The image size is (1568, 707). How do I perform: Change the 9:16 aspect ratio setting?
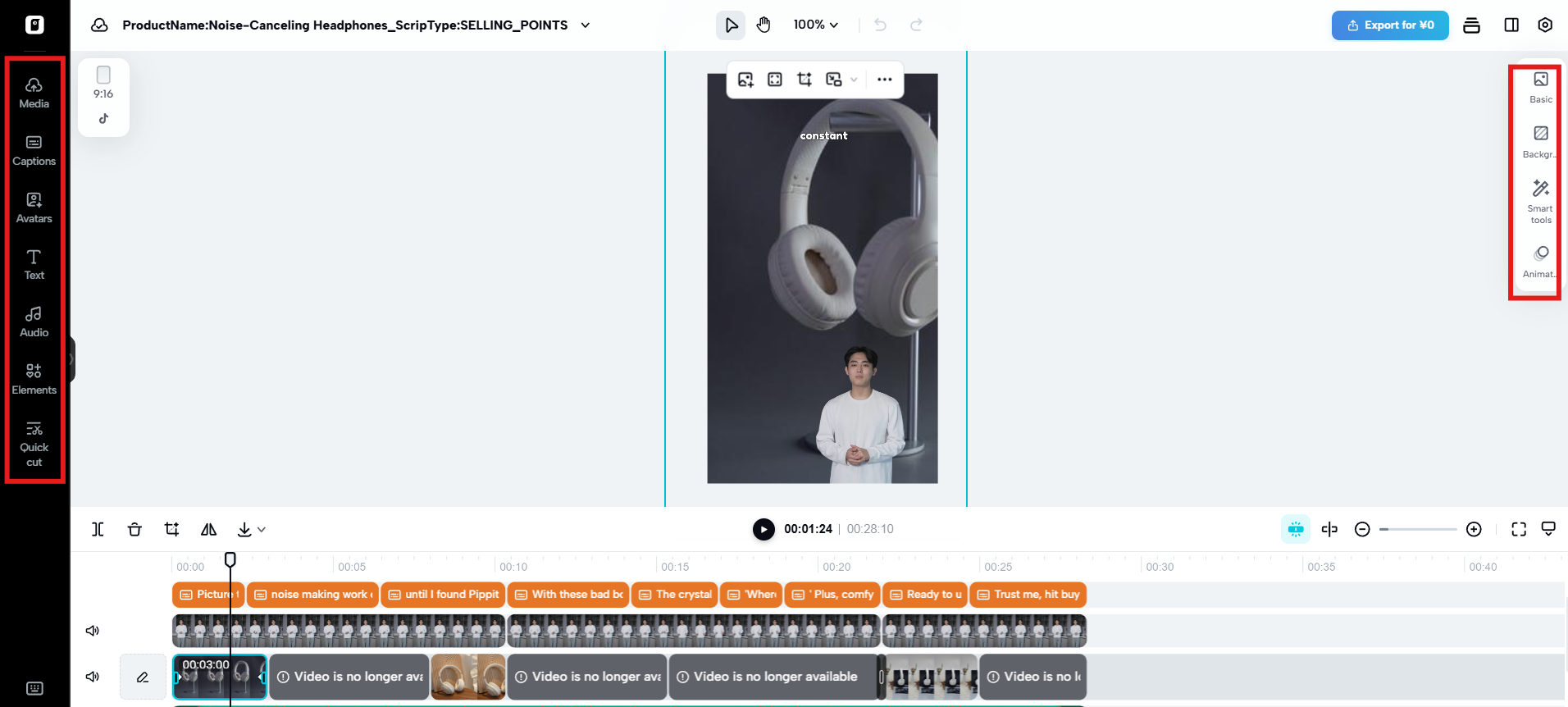103,83
